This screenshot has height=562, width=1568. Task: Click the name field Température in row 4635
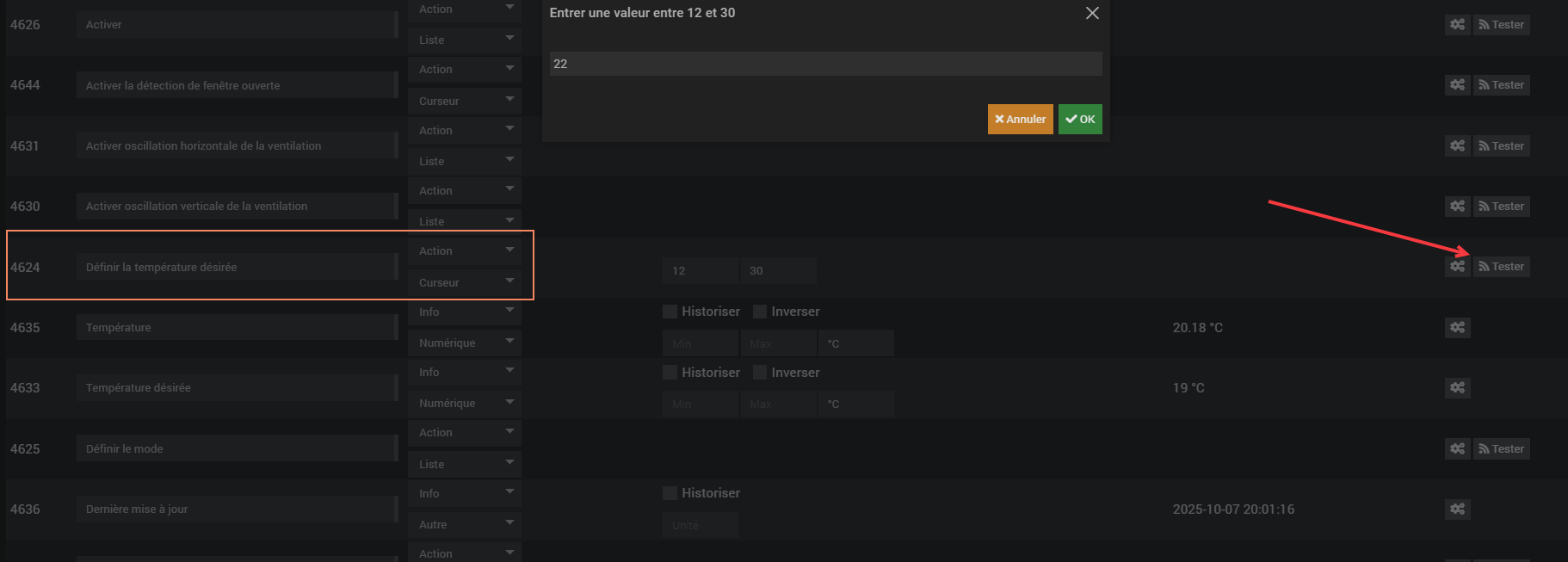tap(237, 328)
